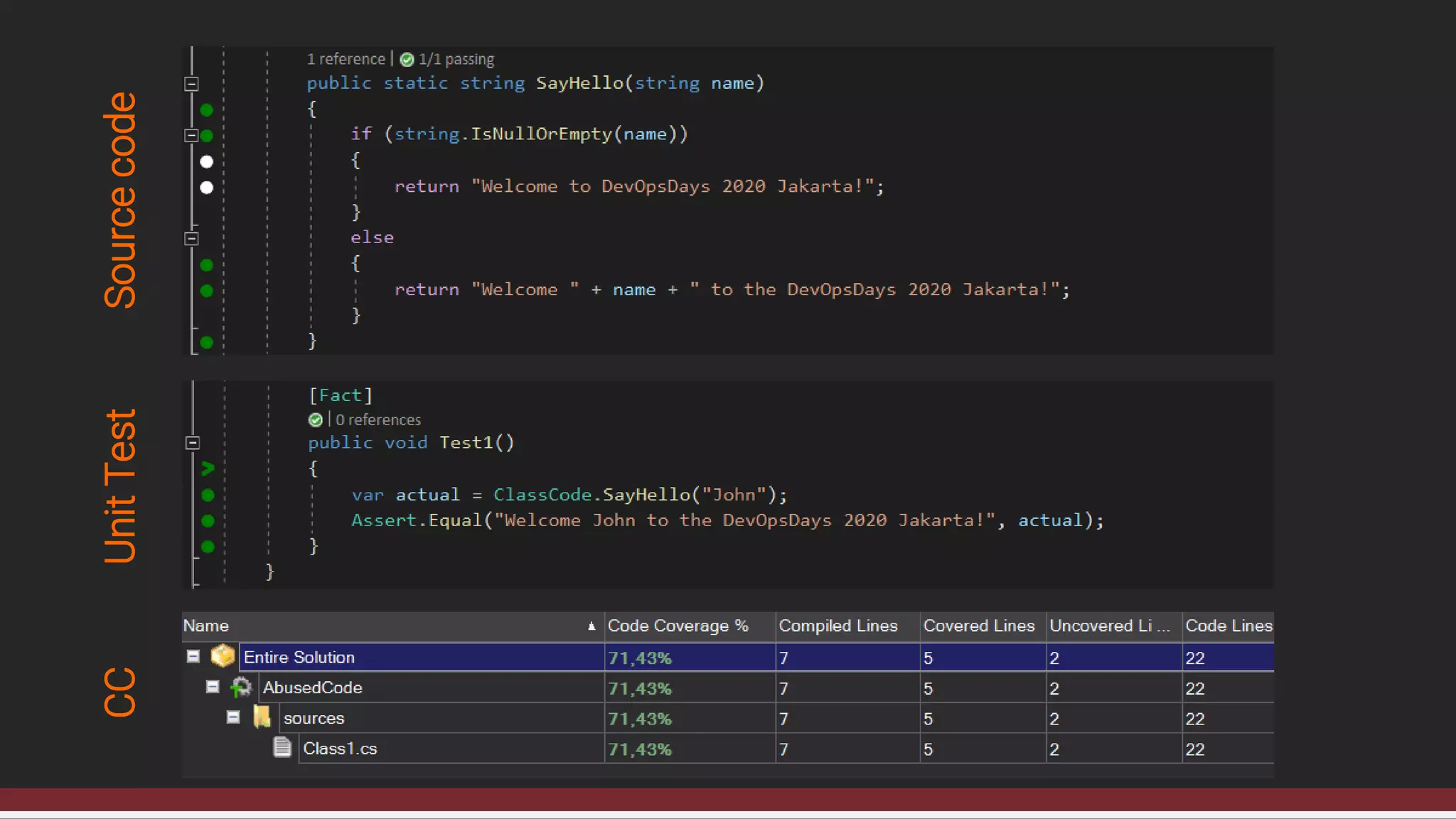Click the [Fact] attribute text
The height and width of the screenshot is (819, 1456).
[x=341, y=395]
